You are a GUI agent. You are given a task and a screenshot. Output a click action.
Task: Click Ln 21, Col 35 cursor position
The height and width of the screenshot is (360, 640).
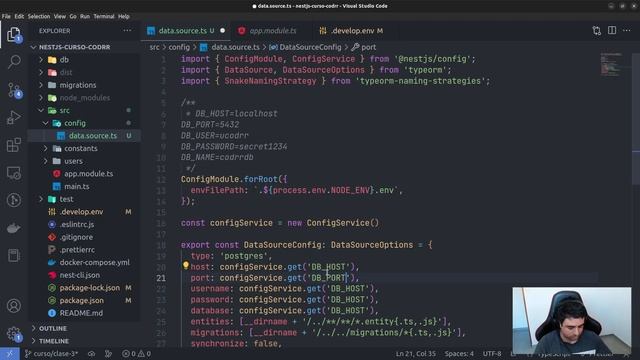pyautogui.click(x=416, y=354)
